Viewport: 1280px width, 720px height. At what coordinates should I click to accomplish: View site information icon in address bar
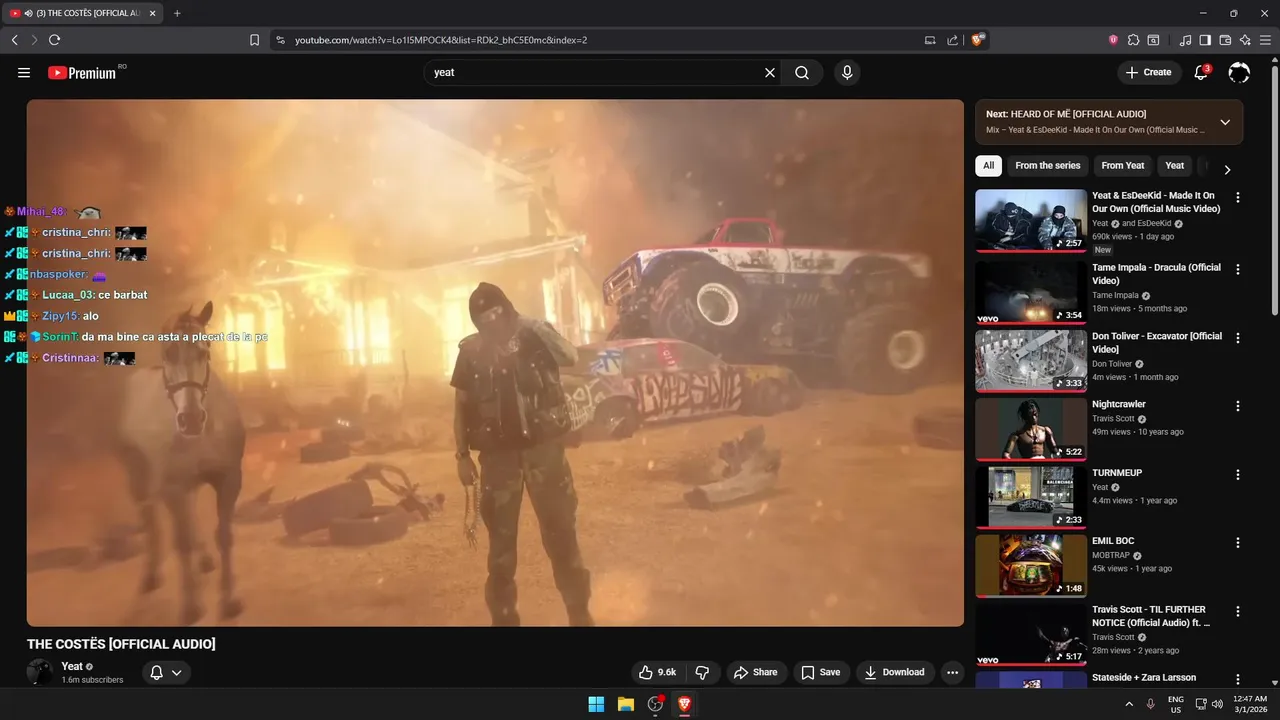[x=280, y=40]
